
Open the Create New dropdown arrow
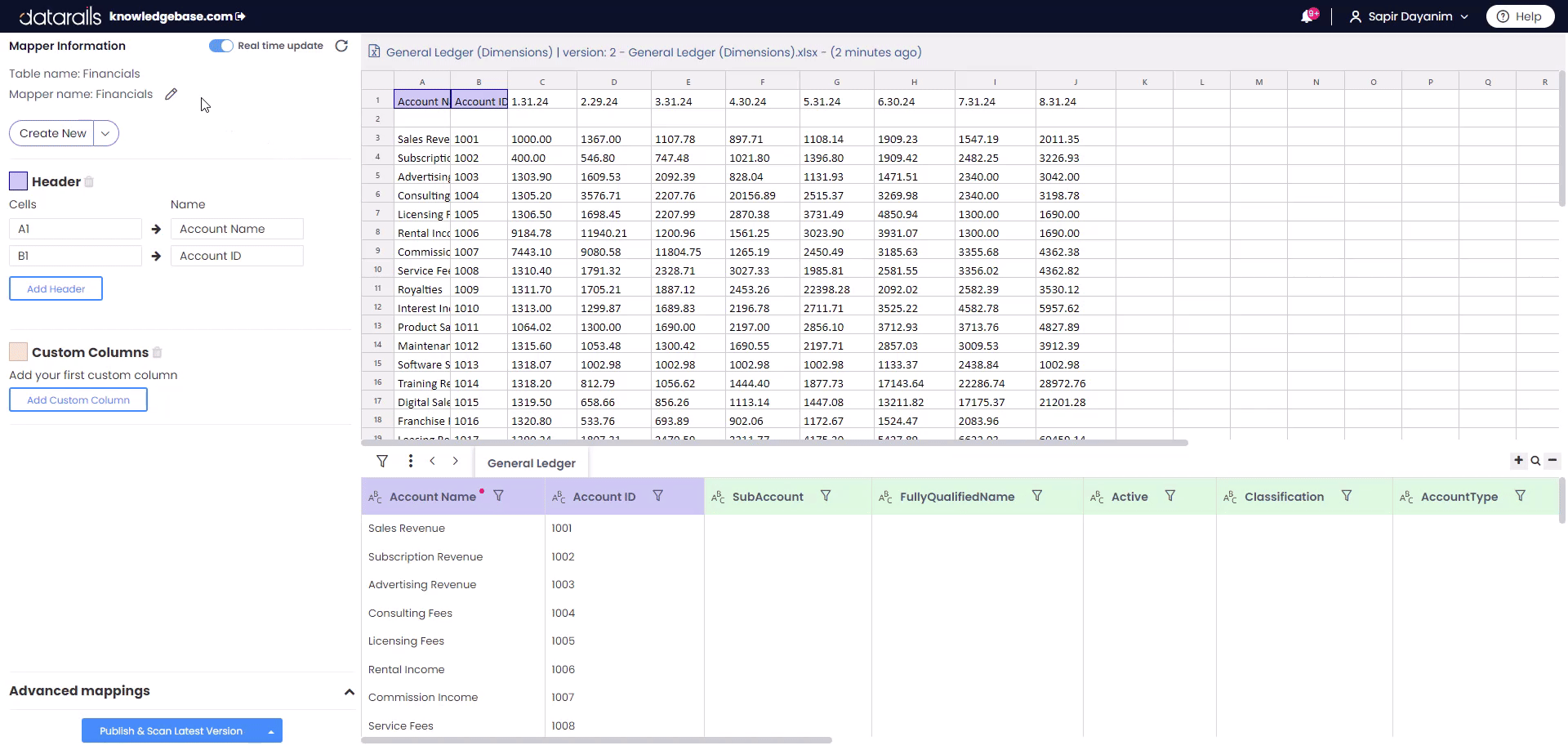pyautogui.click(x=105, y=133)
